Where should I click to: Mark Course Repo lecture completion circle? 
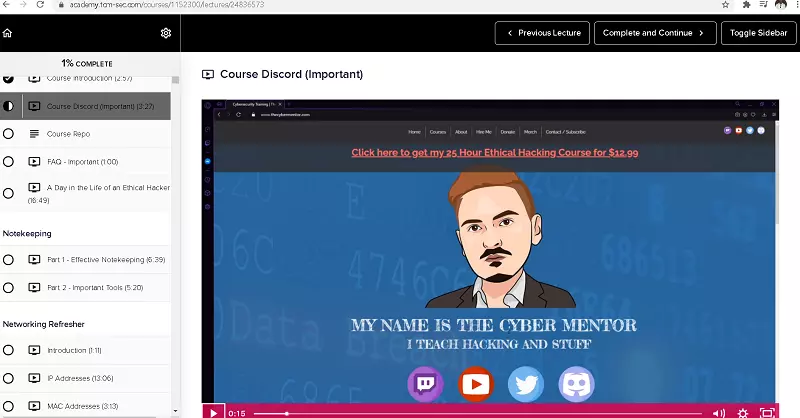coord(9,134)
